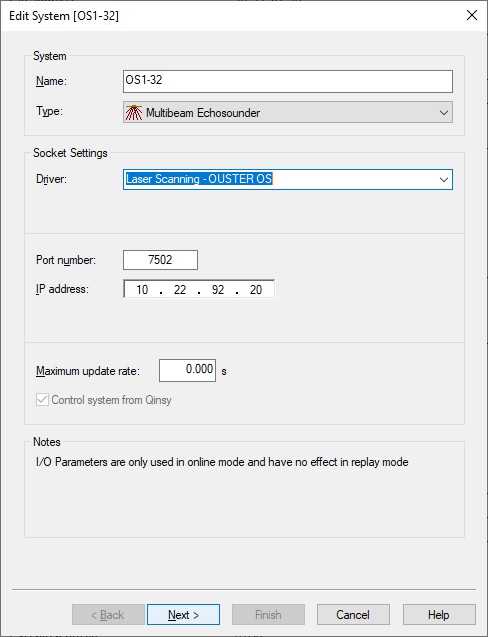Click the Port number field 7502
This screenshot has height=637, width=488.
[x=160, y=260]
